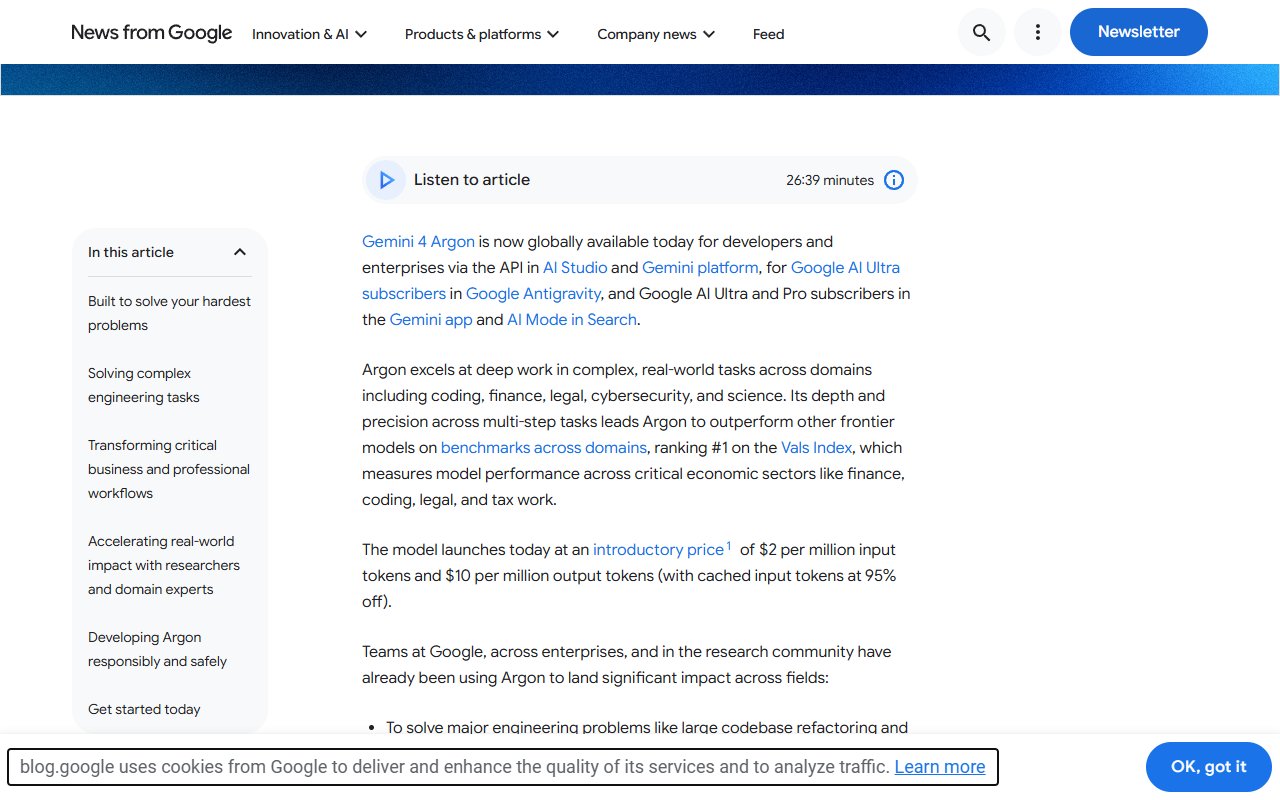Open the three-dot more options menu
The height and width of the screenshot is (800, 1280).
(1037, 33)
